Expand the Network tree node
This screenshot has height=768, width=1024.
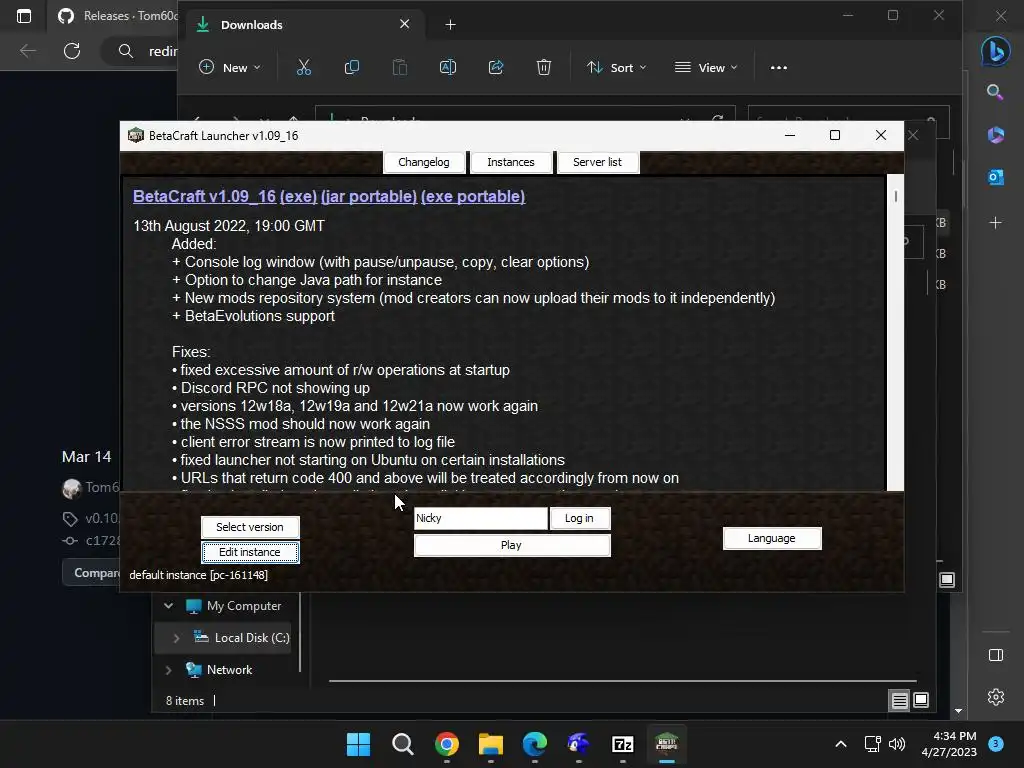click(168, 670)
